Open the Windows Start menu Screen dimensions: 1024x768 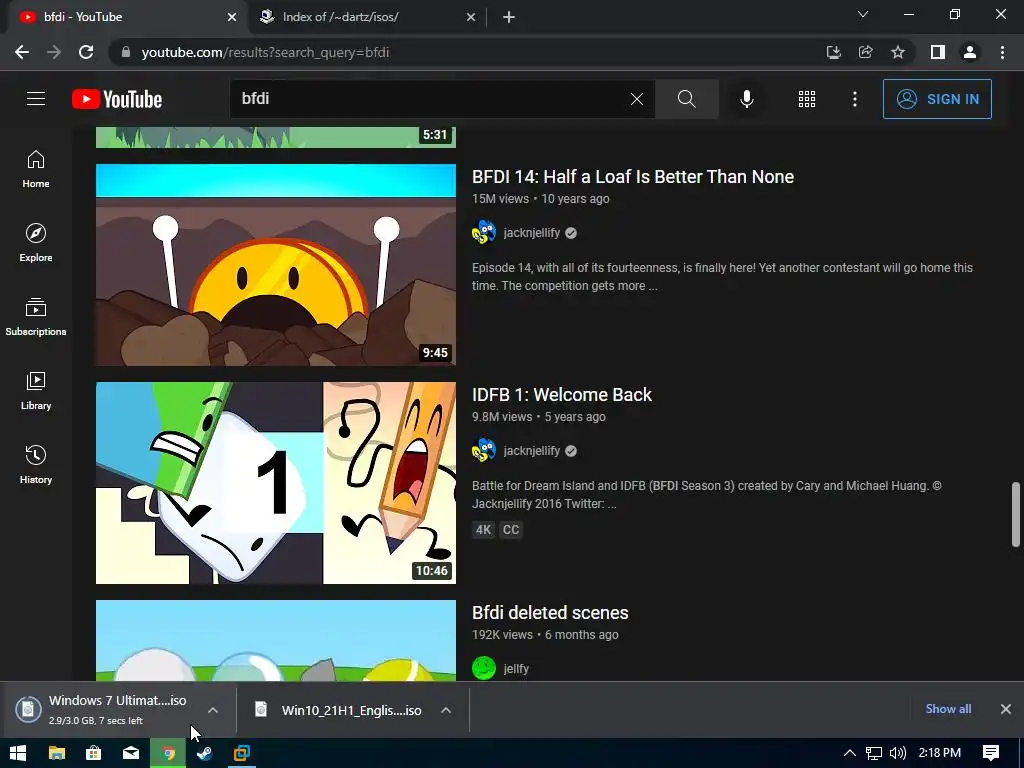pyautogui.click(x=18, y=753)
